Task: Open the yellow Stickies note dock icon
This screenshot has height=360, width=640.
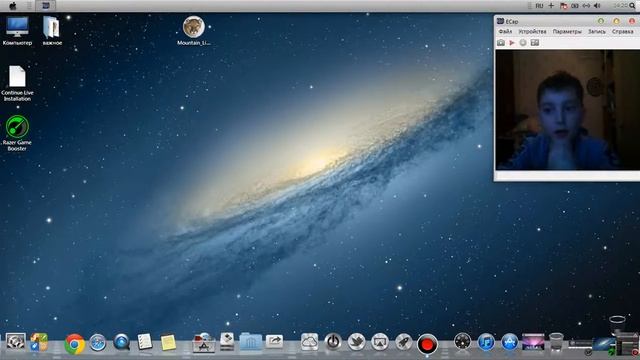Action: (168, 343)
